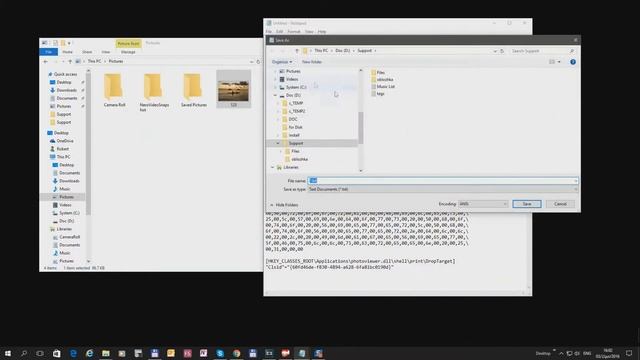Screen dimensions: 640x360
Task: Open the tags item in Save As list
Action: coord(378,93)
